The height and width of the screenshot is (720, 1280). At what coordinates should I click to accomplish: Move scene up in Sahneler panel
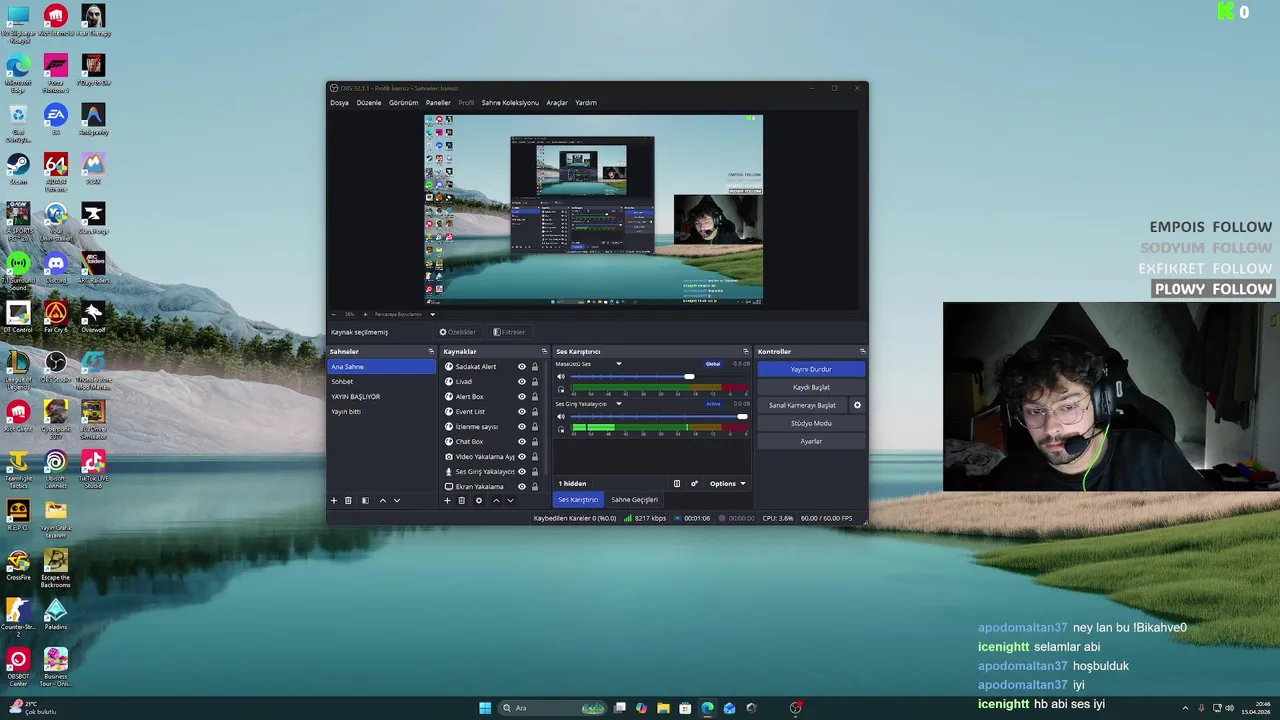click(382, 500)
